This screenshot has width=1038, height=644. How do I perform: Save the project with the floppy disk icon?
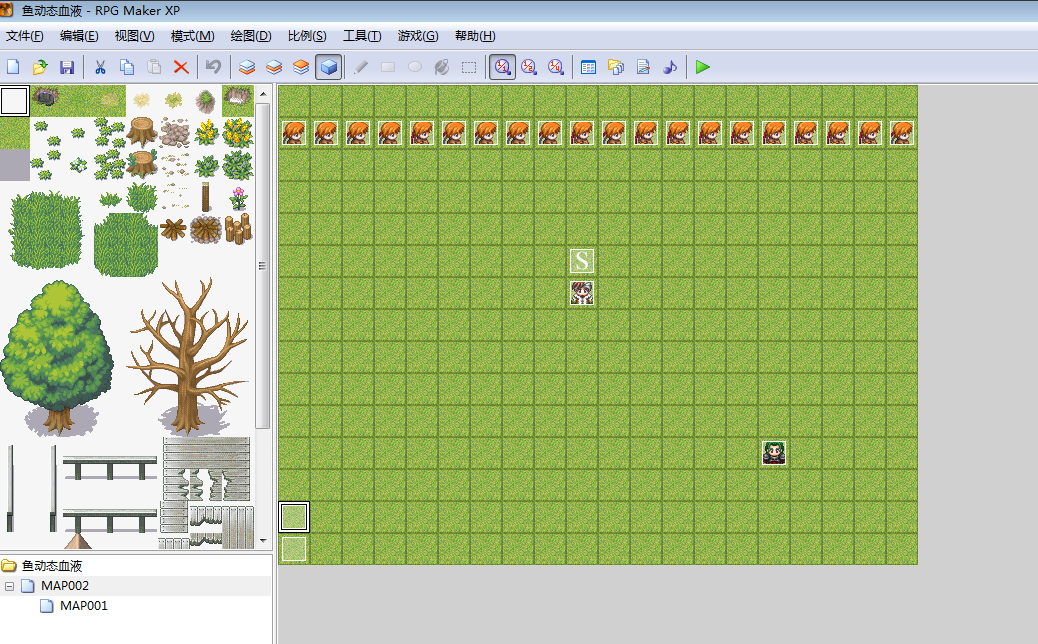click(67, 67)
